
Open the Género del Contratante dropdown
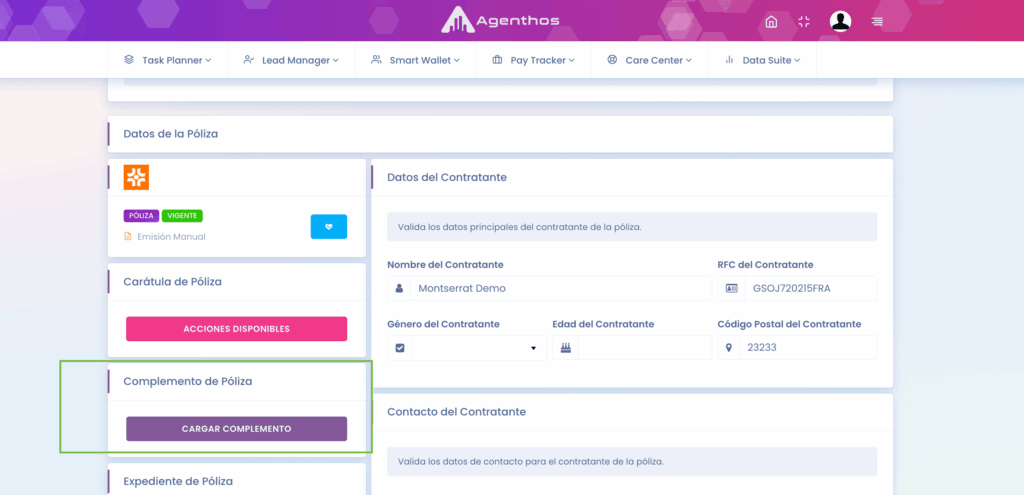click(x=479, y=347)
